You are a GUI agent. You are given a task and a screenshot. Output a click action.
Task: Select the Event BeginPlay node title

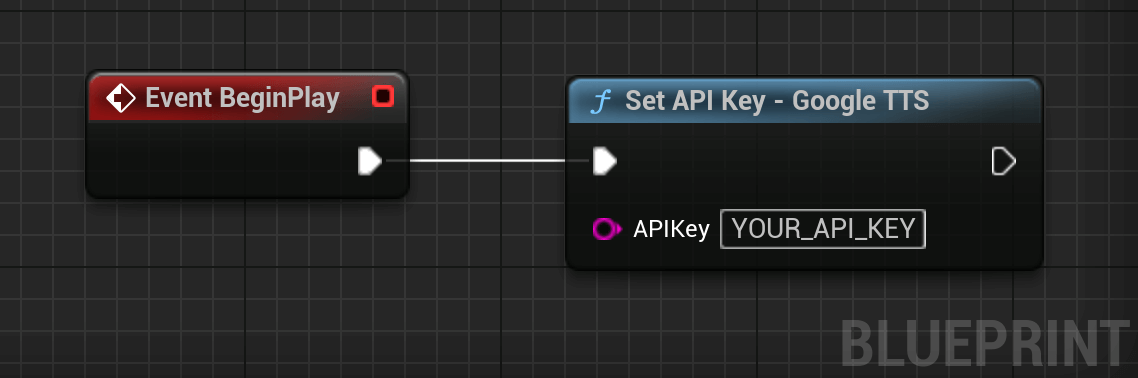(242, 98)
